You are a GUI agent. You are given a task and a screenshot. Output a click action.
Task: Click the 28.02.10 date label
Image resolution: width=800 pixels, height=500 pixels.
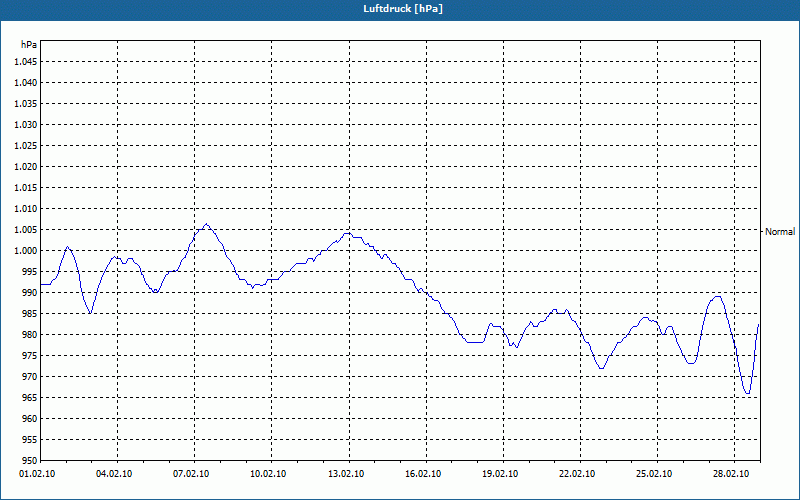click(x=731, y=474)
